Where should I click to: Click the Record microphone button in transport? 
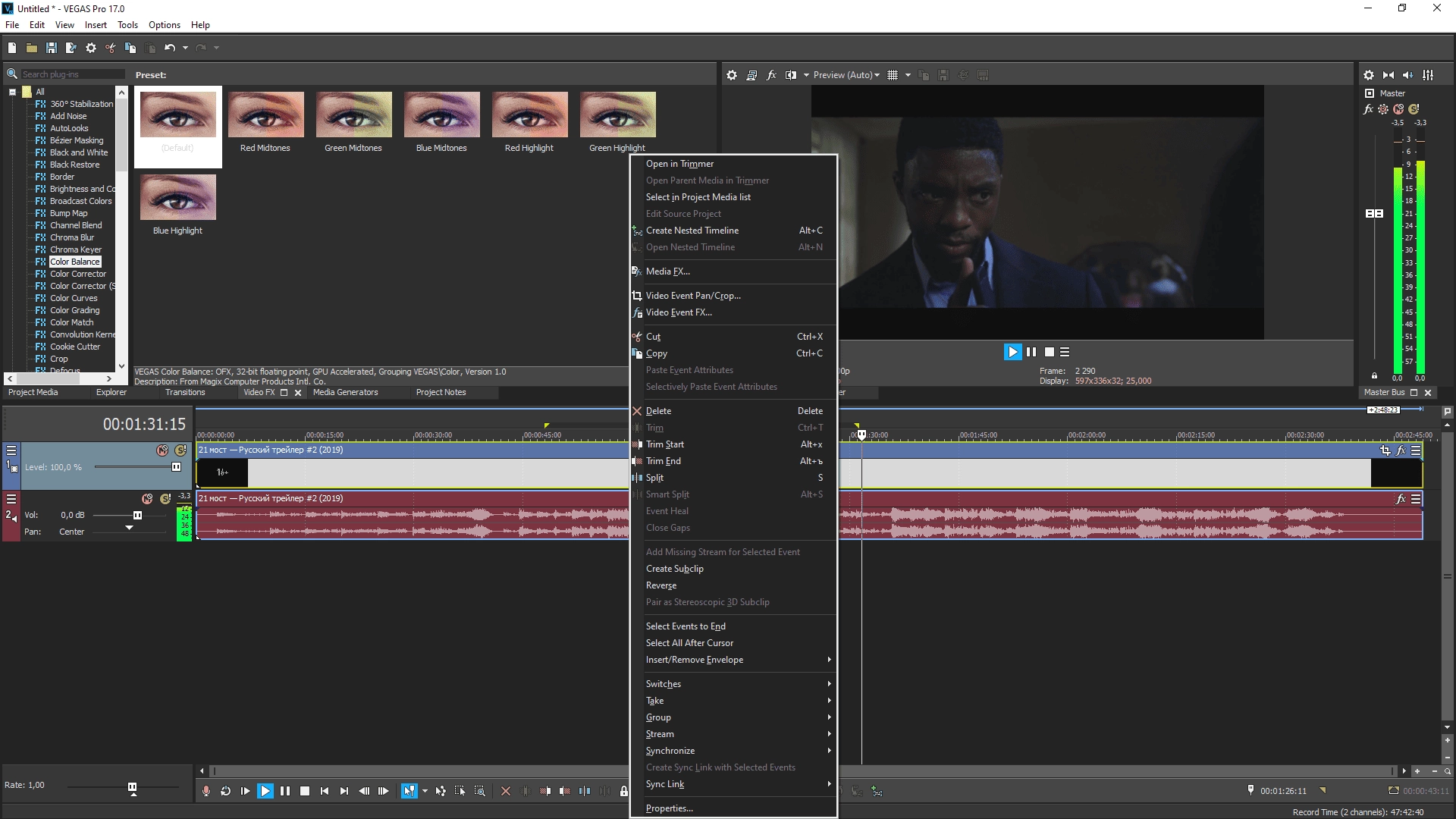tap(206, 791)
